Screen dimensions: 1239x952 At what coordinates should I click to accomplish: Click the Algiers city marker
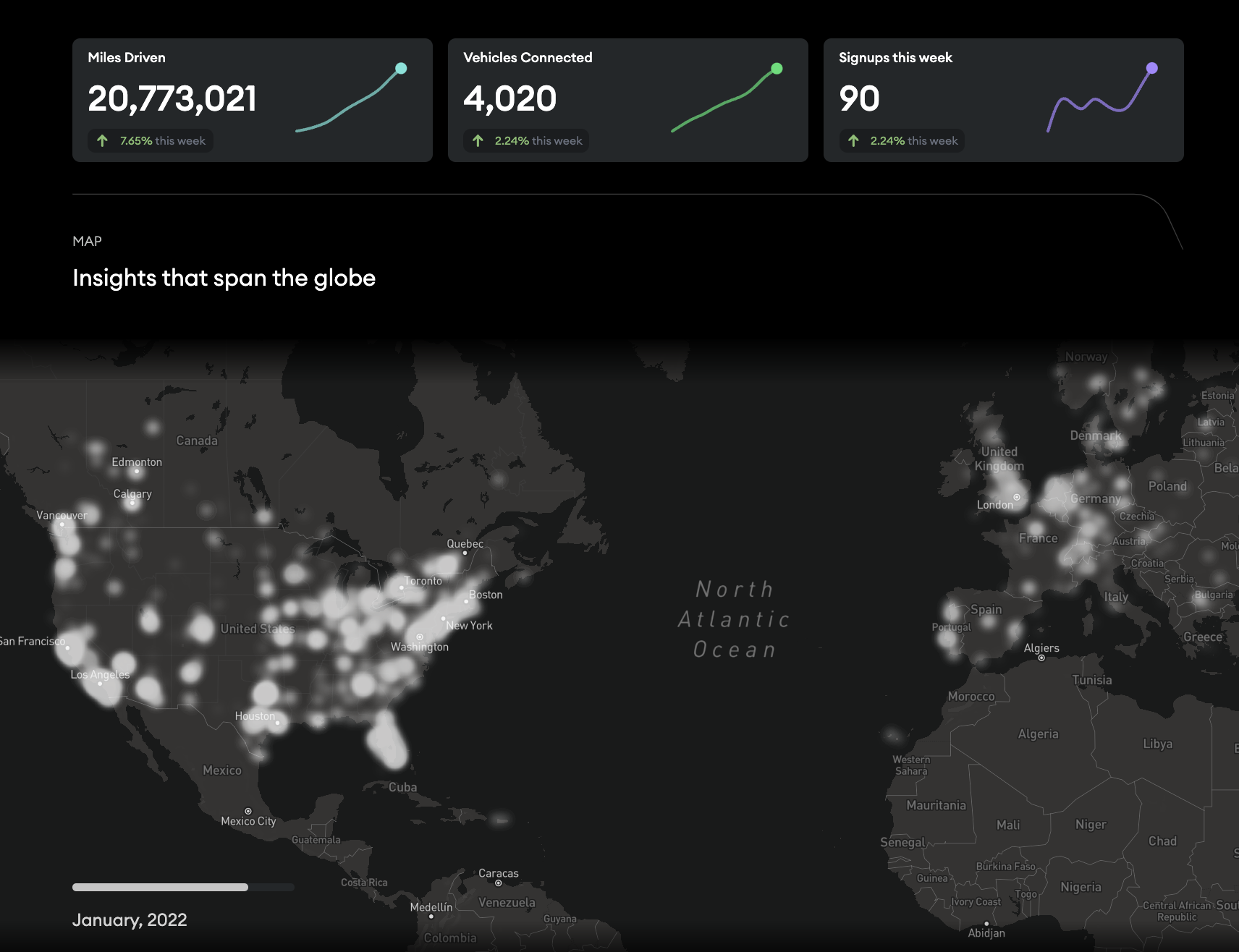(x=1041, y=658)
